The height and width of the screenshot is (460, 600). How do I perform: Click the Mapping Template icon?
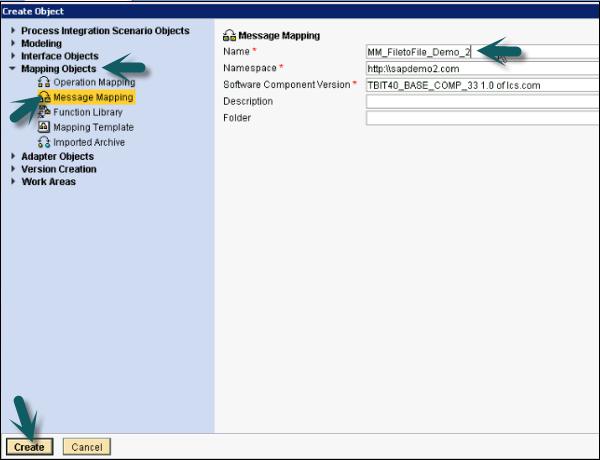(44, 127)
